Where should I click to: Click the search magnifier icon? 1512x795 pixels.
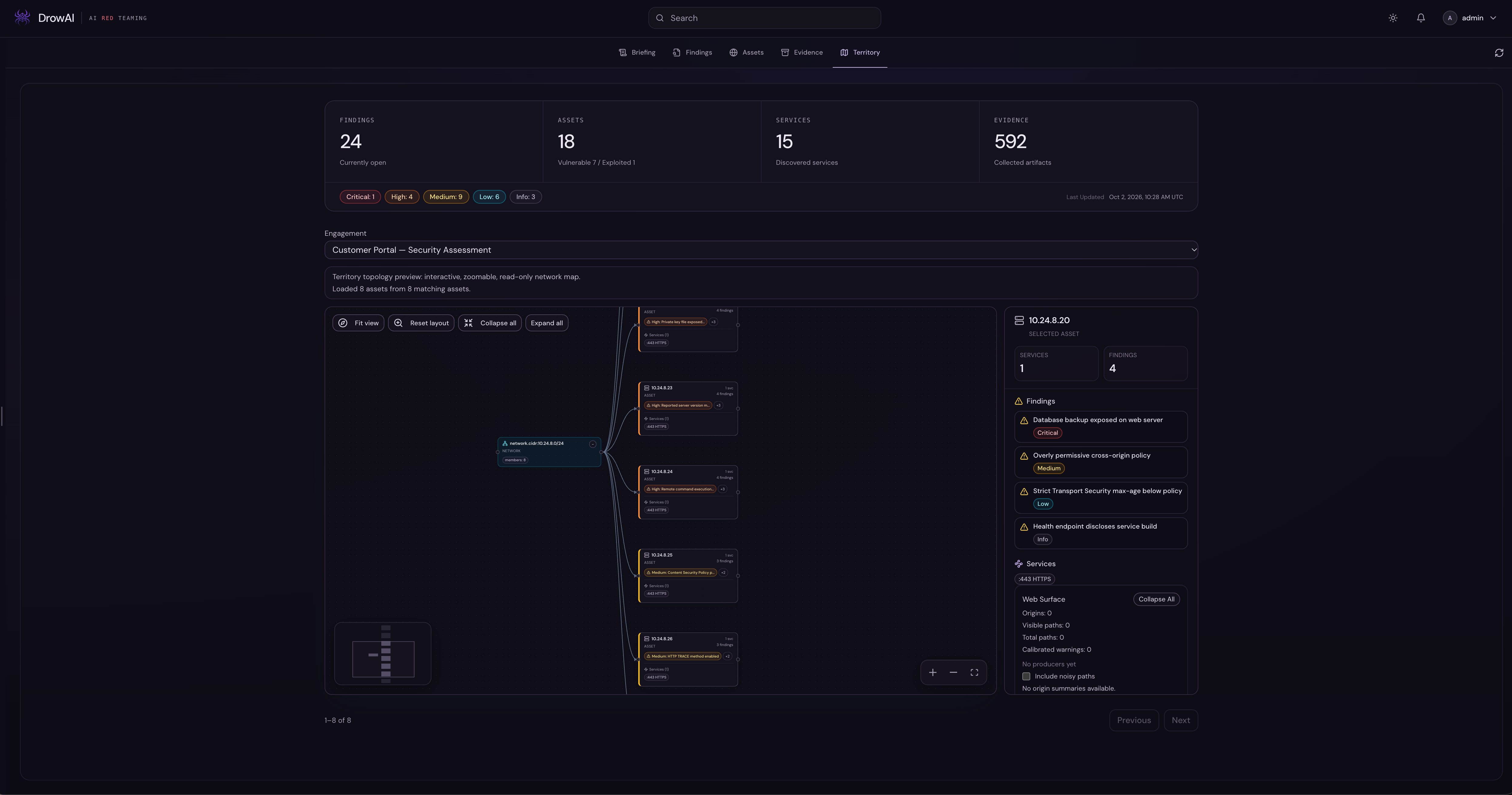pyautogui.click(x=660, y=18)
